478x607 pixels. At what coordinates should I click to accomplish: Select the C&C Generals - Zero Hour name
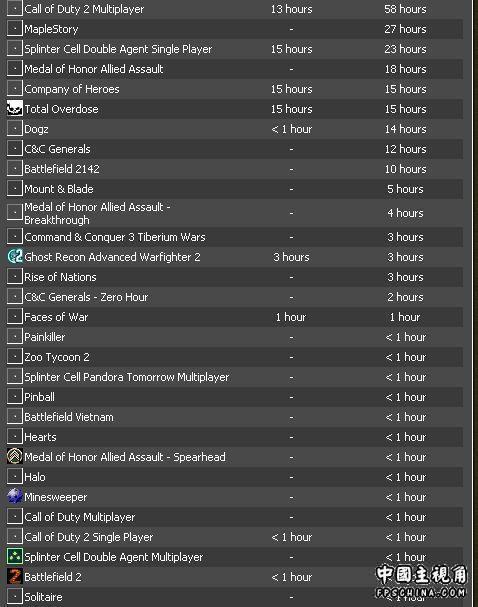(x=86, y=297)
